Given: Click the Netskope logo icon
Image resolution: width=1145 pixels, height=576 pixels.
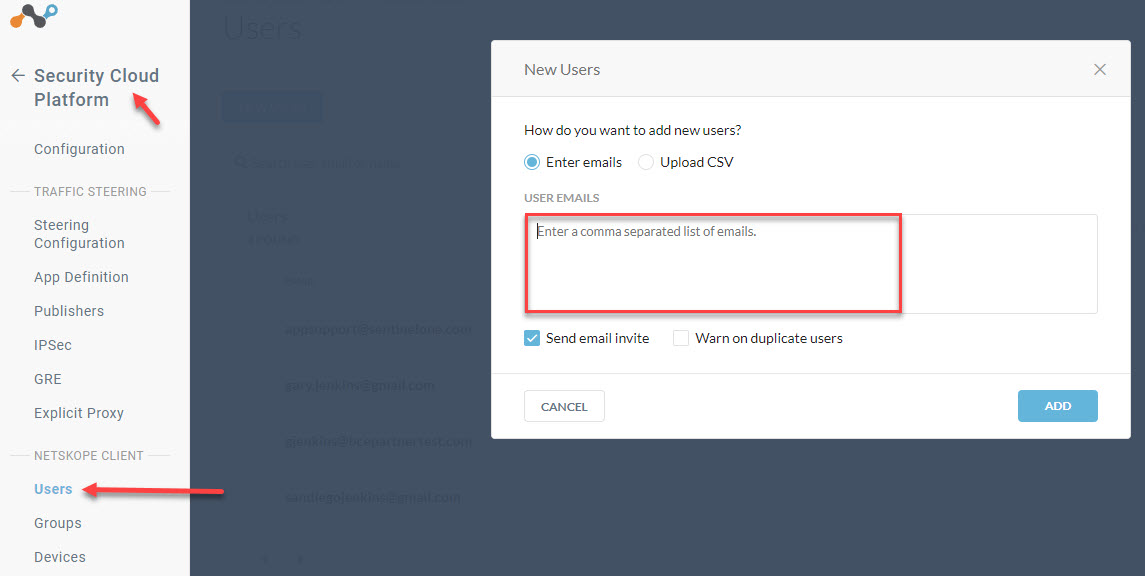Looking at the screenshot, I should point(34,16).
